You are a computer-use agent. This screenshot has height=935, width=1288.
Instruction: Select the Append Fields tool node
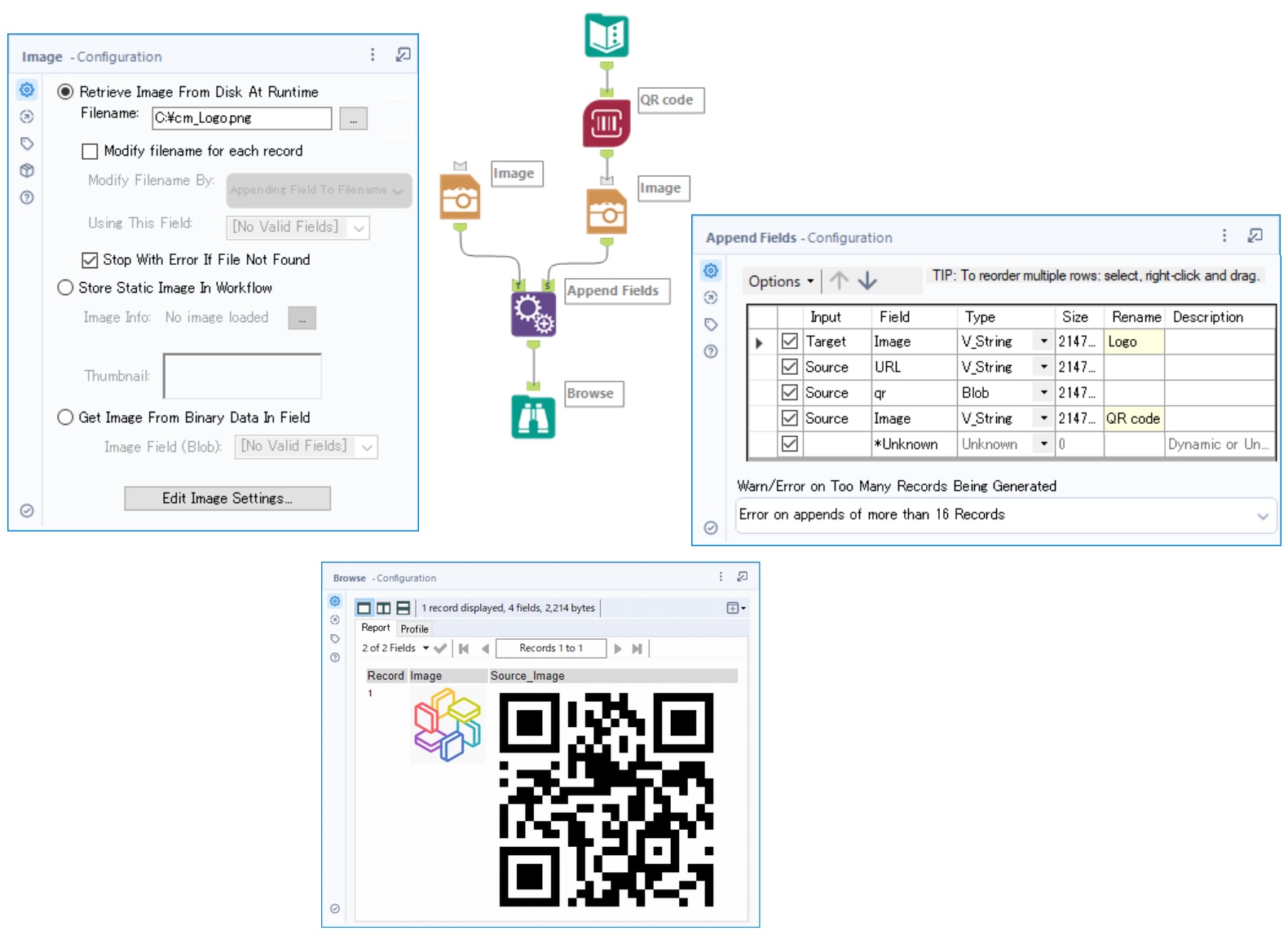pos(533,314)
